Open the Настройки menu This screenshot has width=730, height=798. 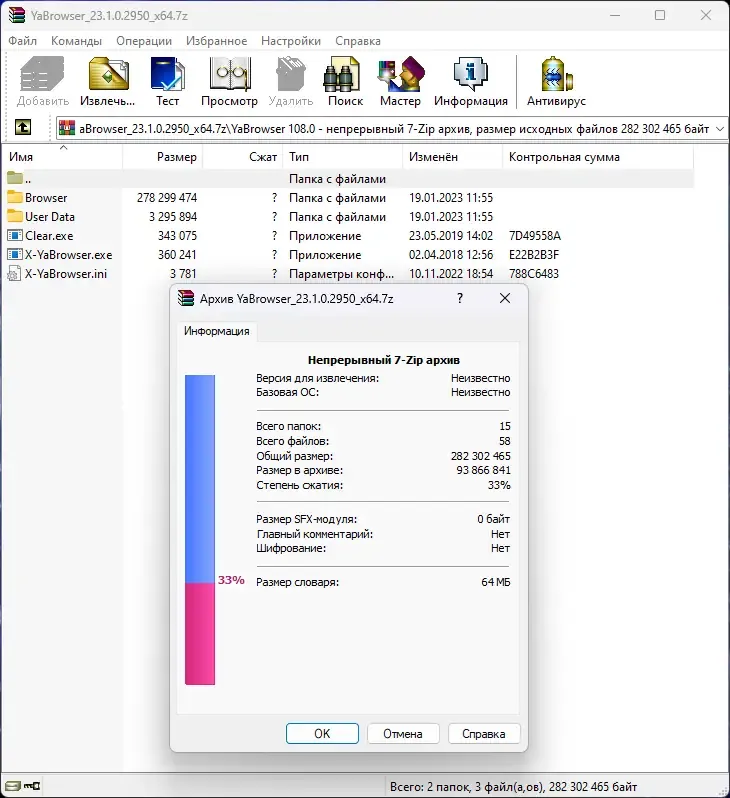pos(291,41)
